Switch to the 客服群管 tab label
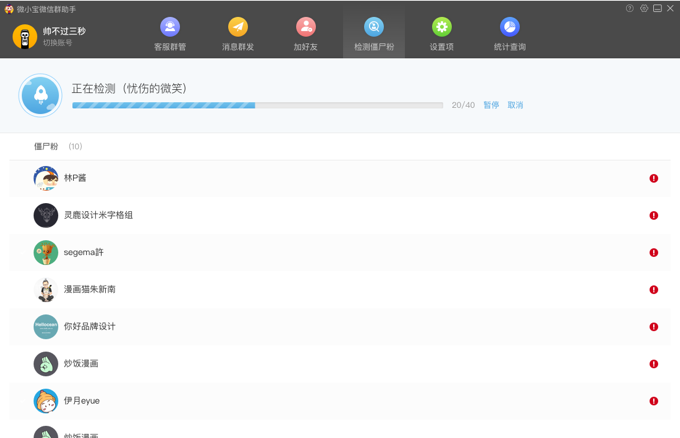This screenshot has height=438, width=680. pos(170,47)
